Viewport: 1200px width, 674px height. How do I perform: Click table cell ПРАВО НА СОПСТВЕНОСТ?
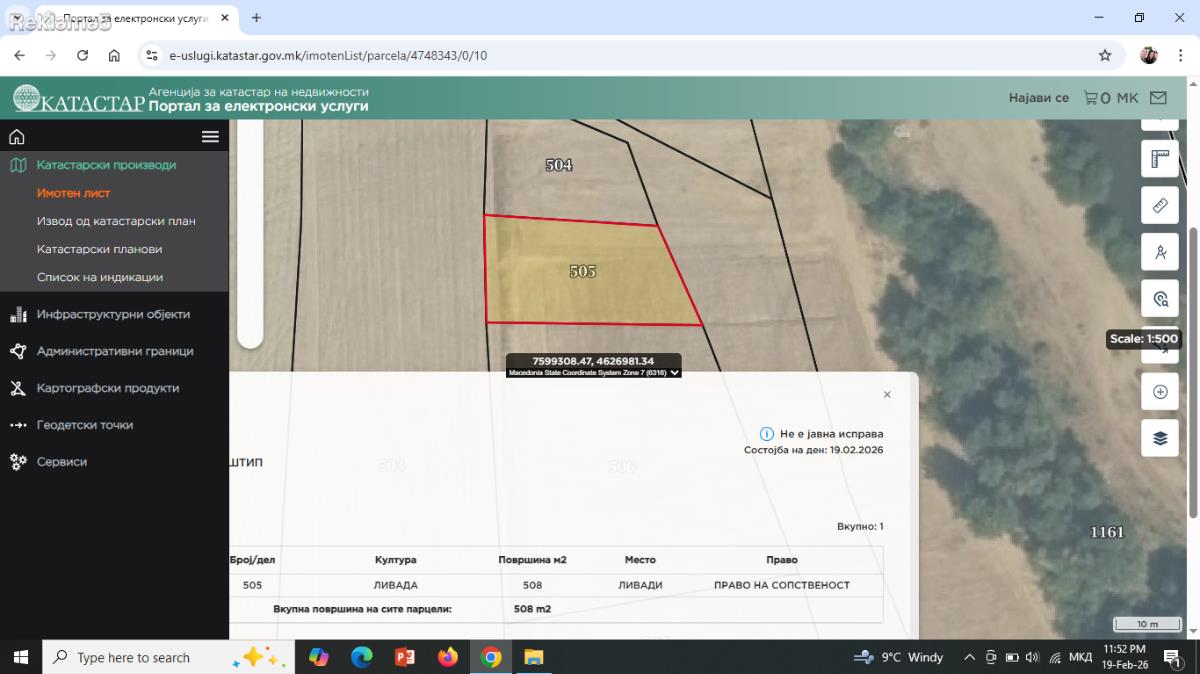pyautogui.click(x=782, y=585)
